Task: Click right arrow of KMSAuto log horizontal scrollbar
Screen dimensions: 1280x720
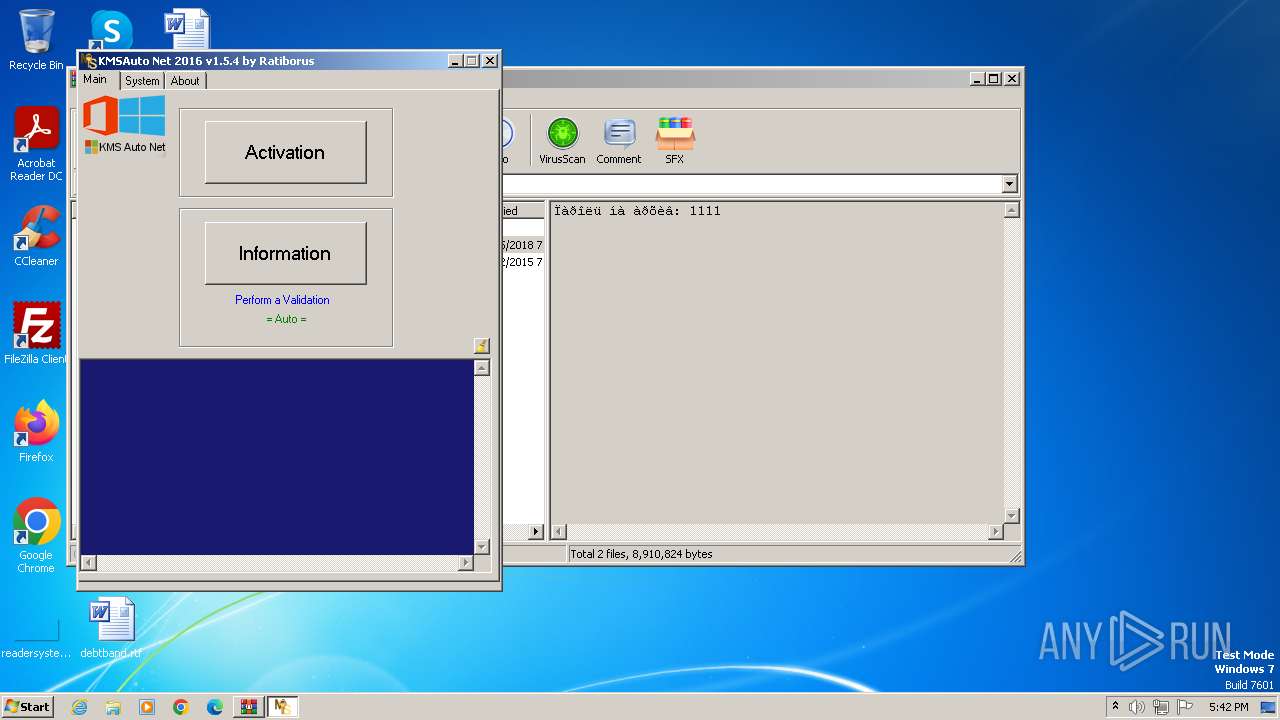Action: pyautogui.click(x=465, y=563)
